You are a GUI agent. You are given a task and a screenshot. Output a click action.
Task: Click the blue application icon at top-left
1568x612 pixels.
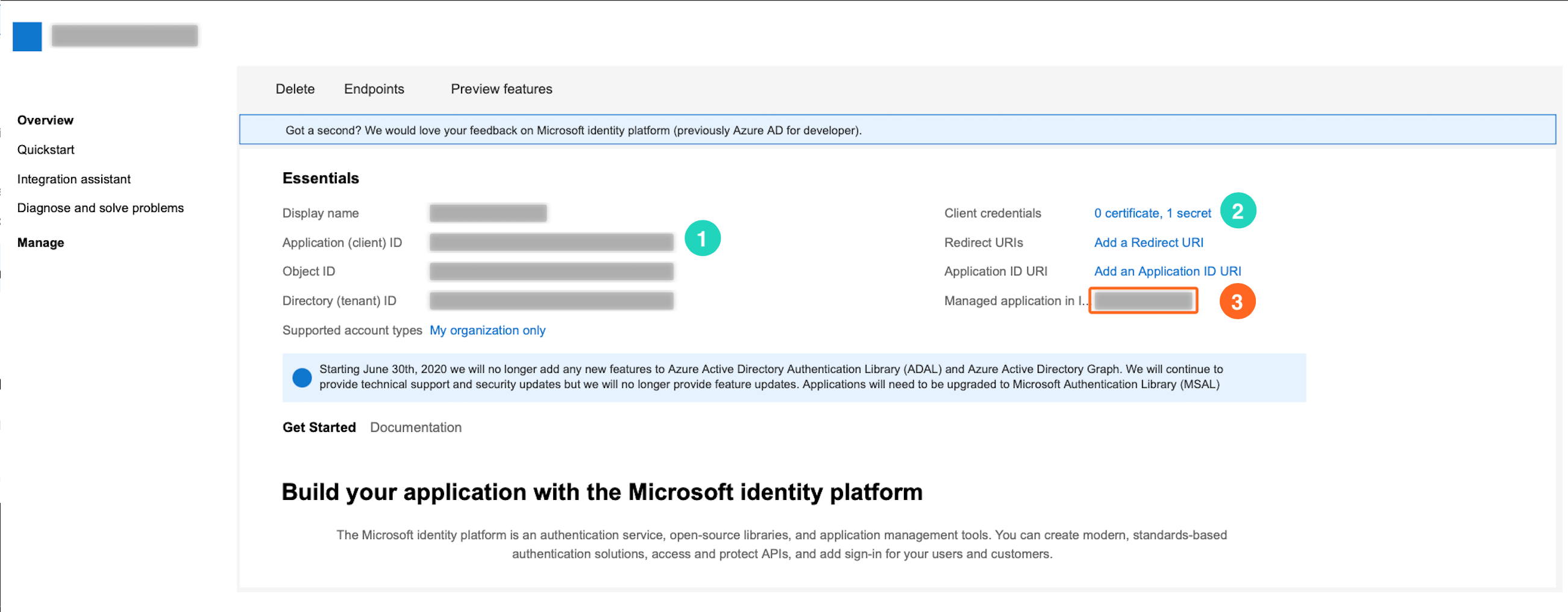pyautogui.click(x=27, y=37)
